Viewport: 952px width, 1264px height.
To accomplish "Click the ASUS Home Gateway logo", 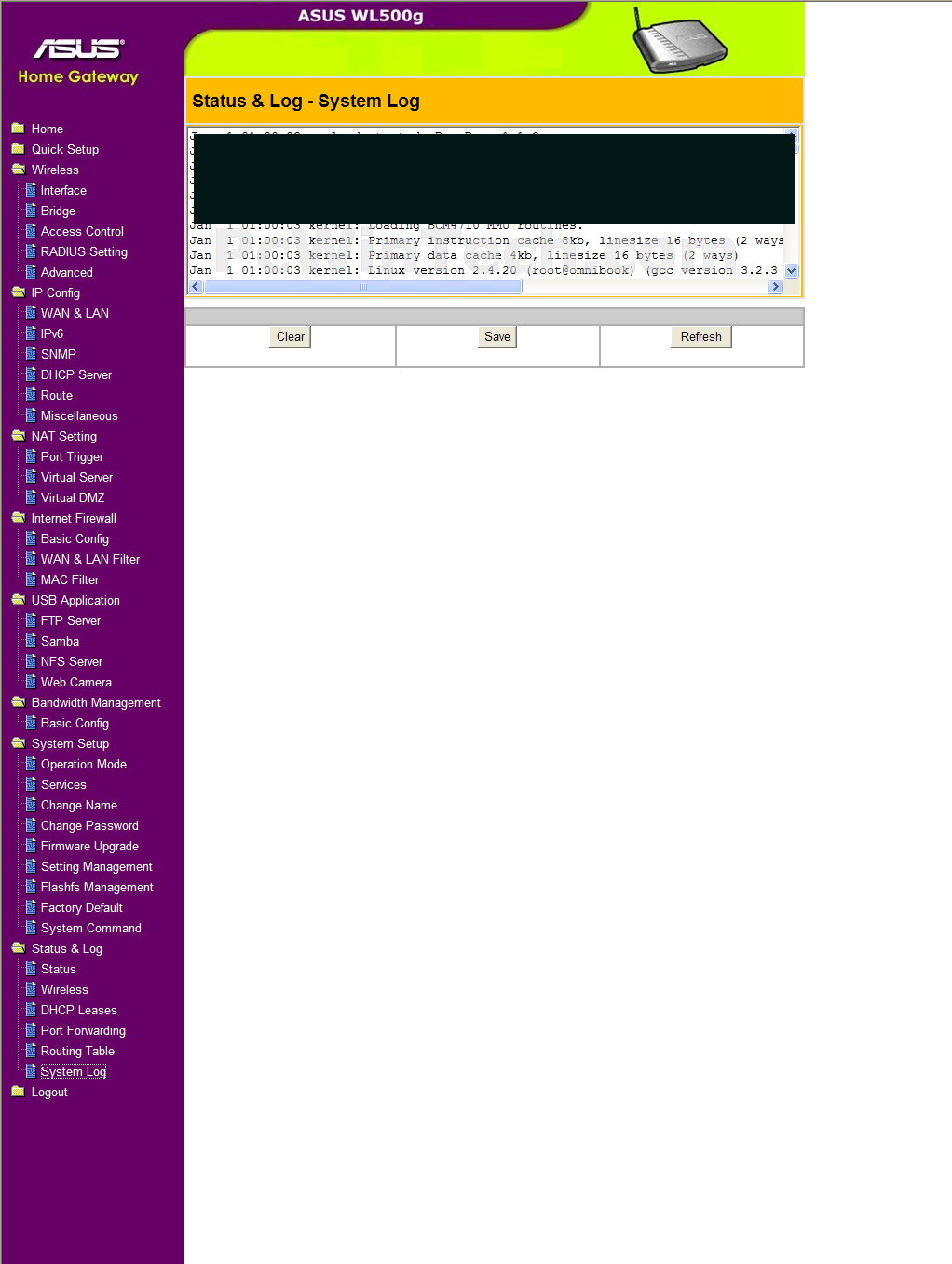I will [78, 61].
